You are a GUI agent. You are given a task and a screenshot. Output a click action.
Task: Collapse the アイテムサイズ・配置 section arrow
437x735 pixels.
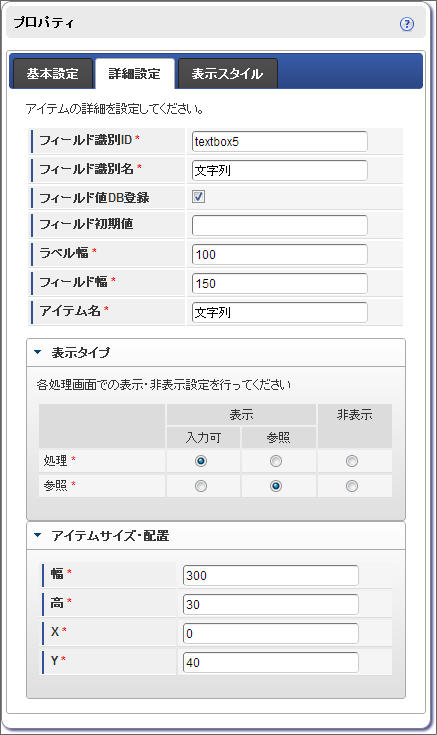38,535
